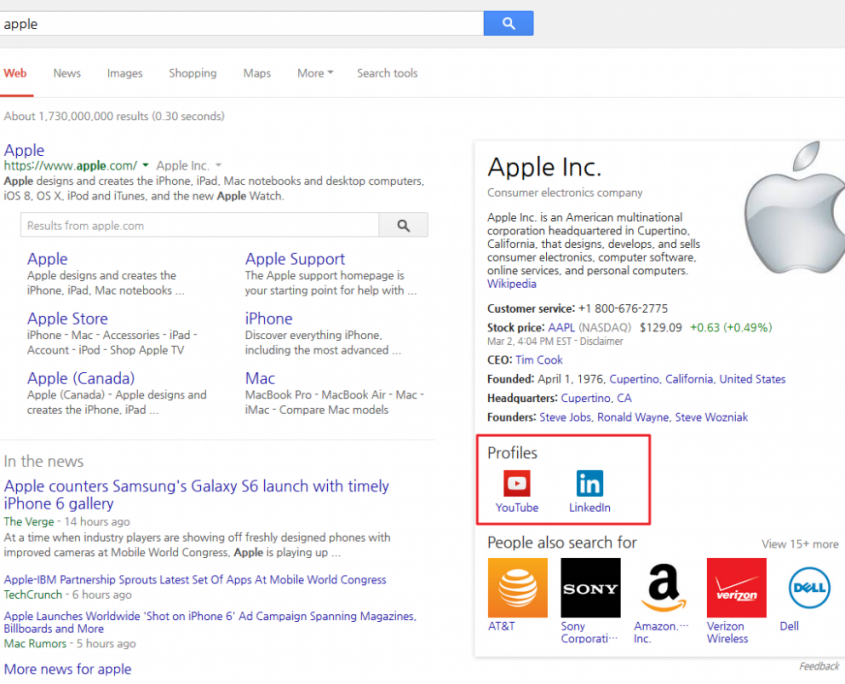Switch to the Maps tab
845x684 pixels.
257,73
